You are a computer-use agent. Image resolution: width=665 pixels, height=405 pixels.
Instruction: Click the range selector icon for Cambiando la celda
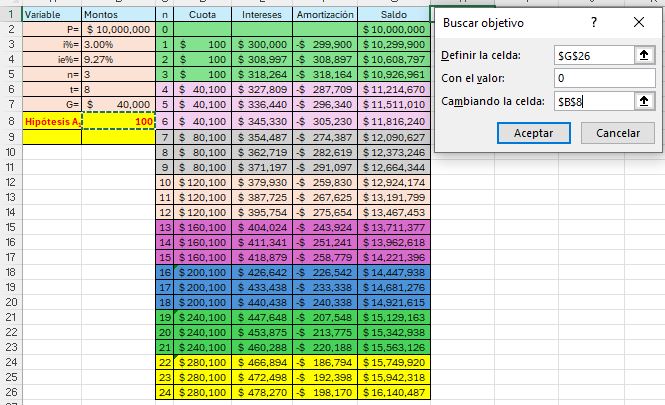point(643,100)
